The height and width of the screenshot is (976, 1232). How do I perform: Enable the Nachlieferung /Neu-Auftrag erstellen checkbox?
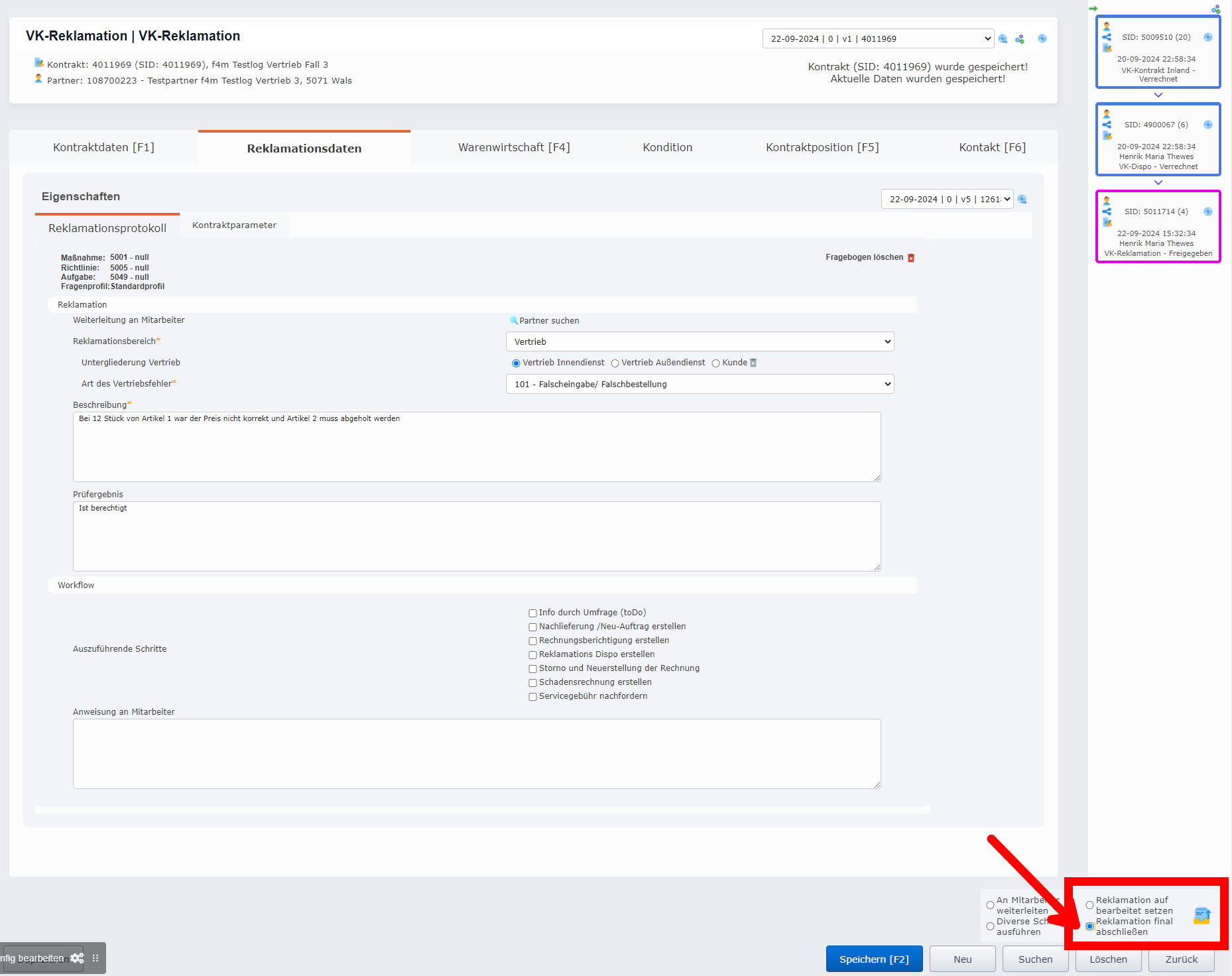(x=532, y=627)
